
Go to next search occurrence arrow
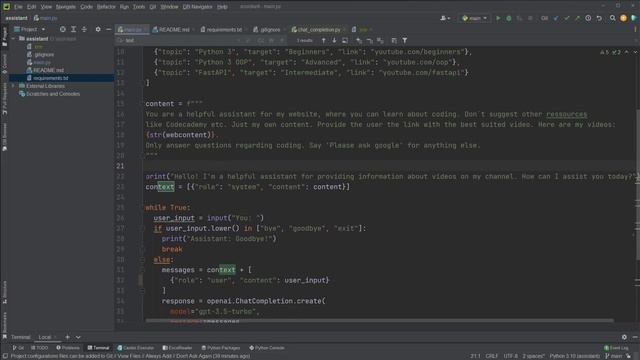334,40
